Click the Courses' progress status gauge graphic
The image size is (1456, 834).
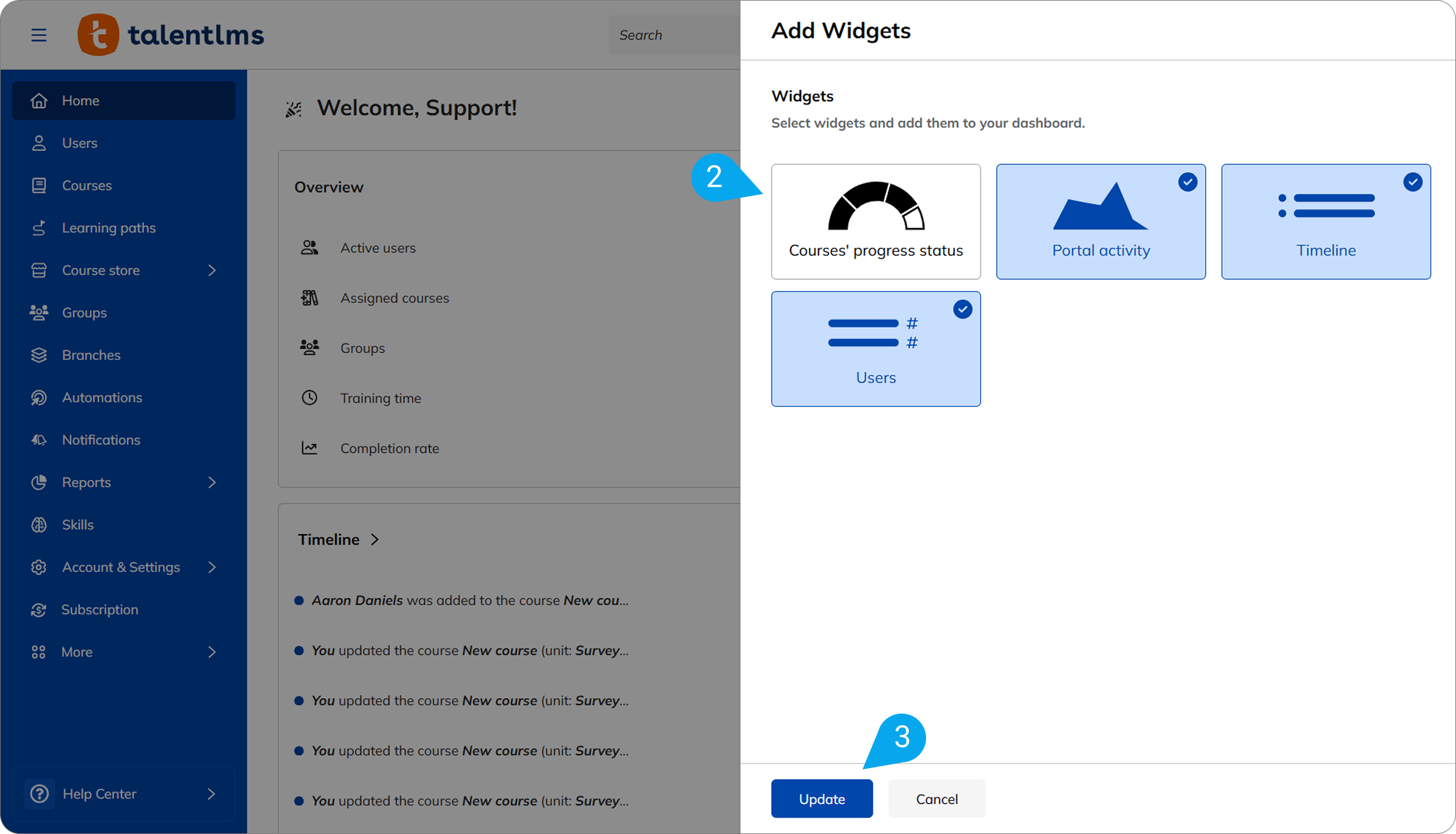875,206
